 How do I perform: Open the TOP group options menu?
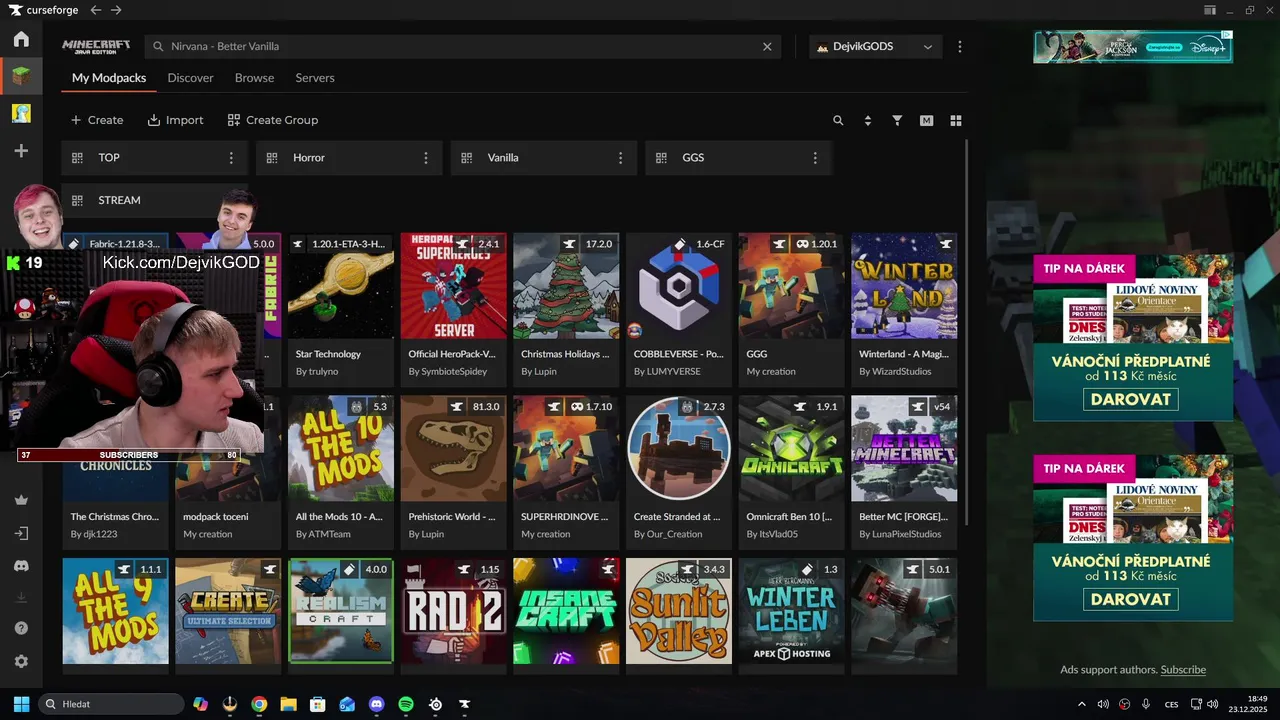(231, 158)
